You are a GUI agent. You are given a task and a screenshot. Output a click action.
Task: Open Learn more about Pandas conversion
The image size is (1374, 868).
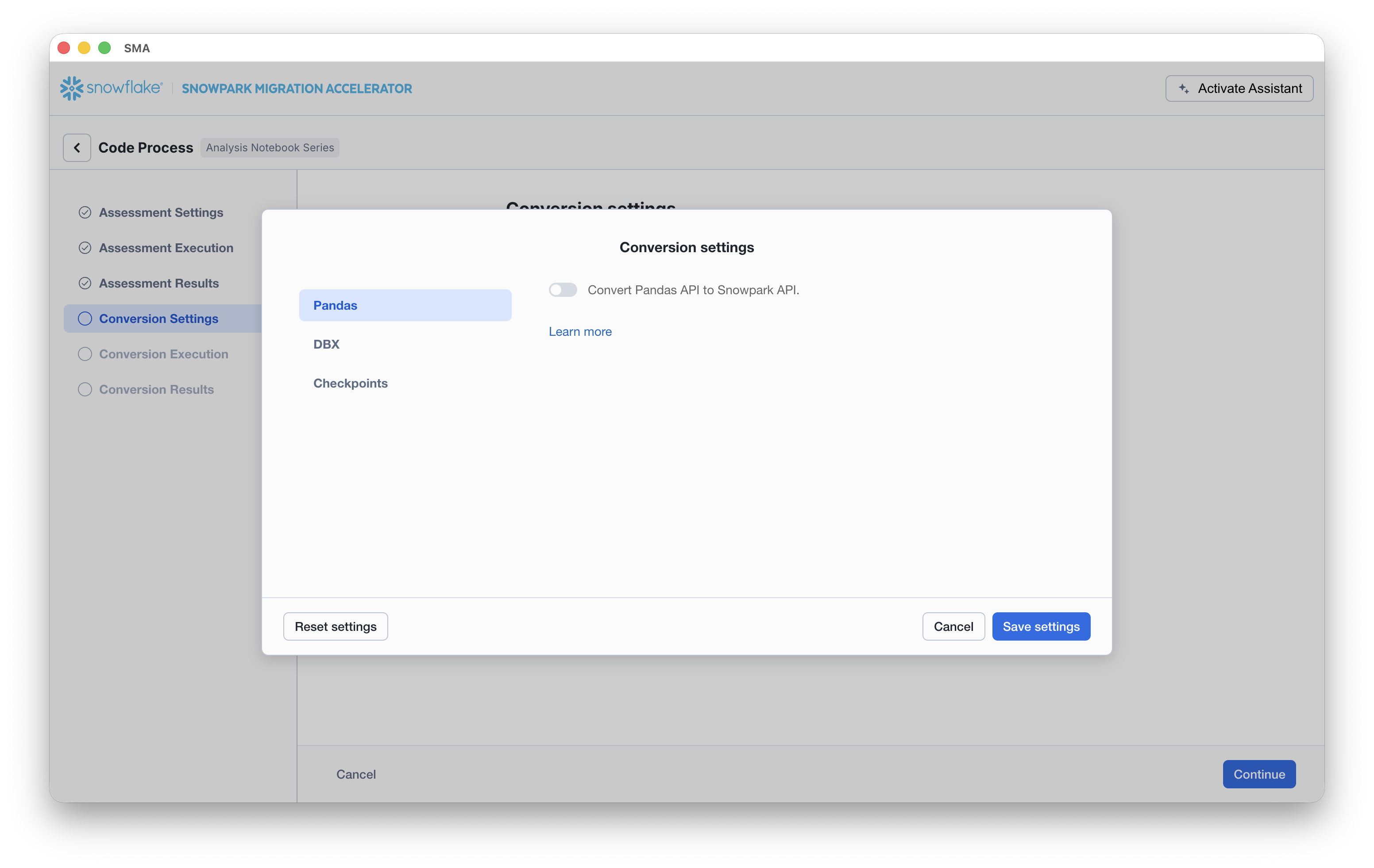pos(580,331)
